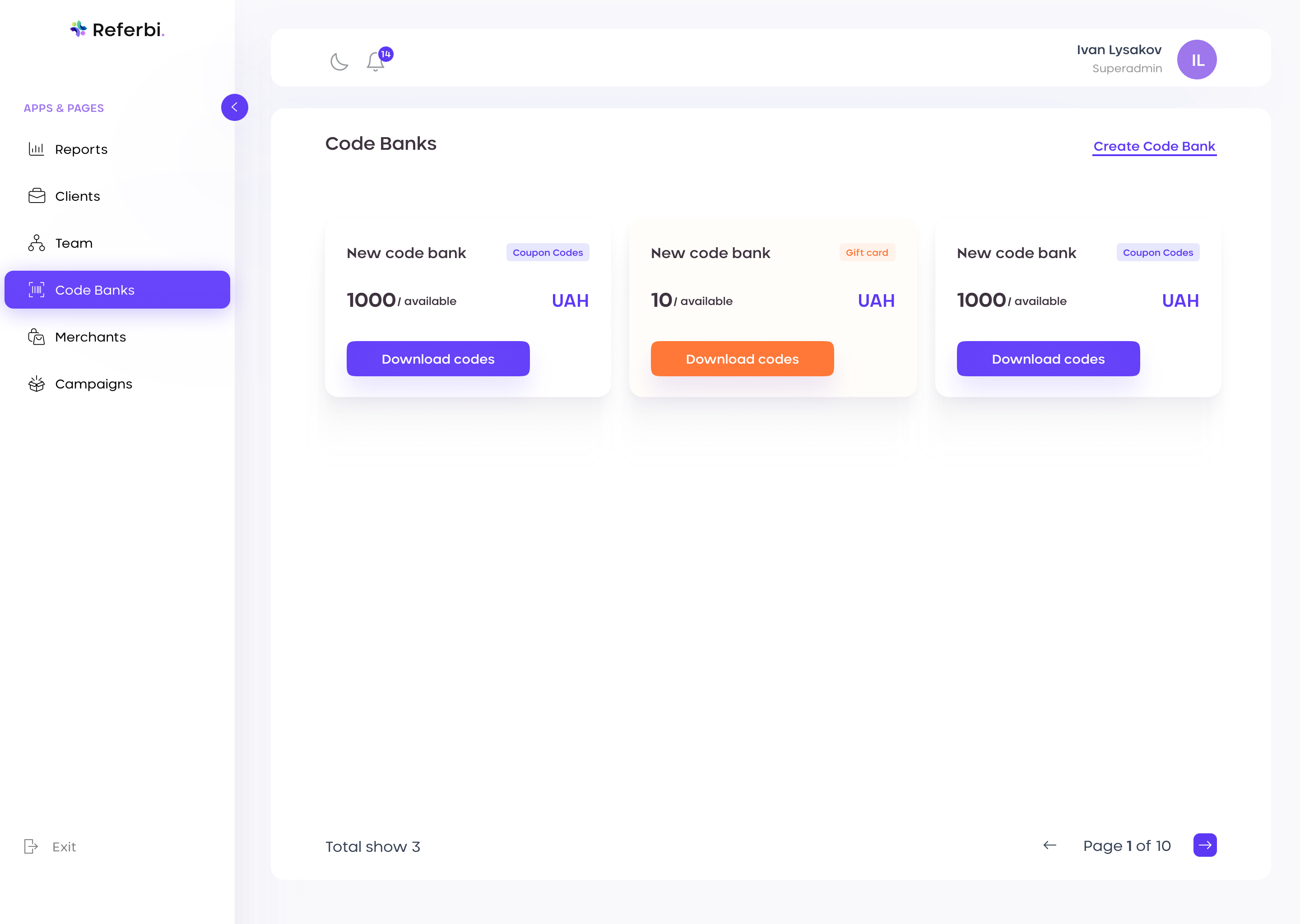This screenshot has width=1300, height=924.
Task: Click the Campaigns gift box icon
Action: point(37,384)
